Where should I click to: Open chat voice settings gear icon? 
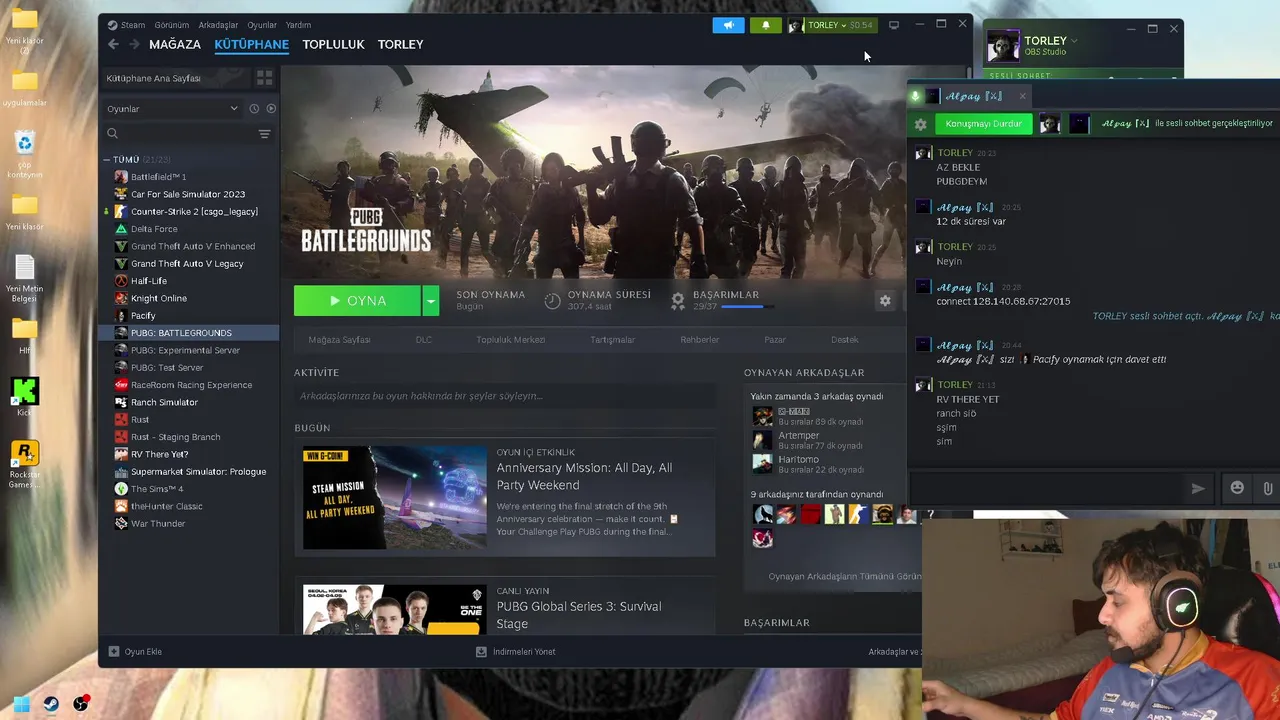pos(921,124)
